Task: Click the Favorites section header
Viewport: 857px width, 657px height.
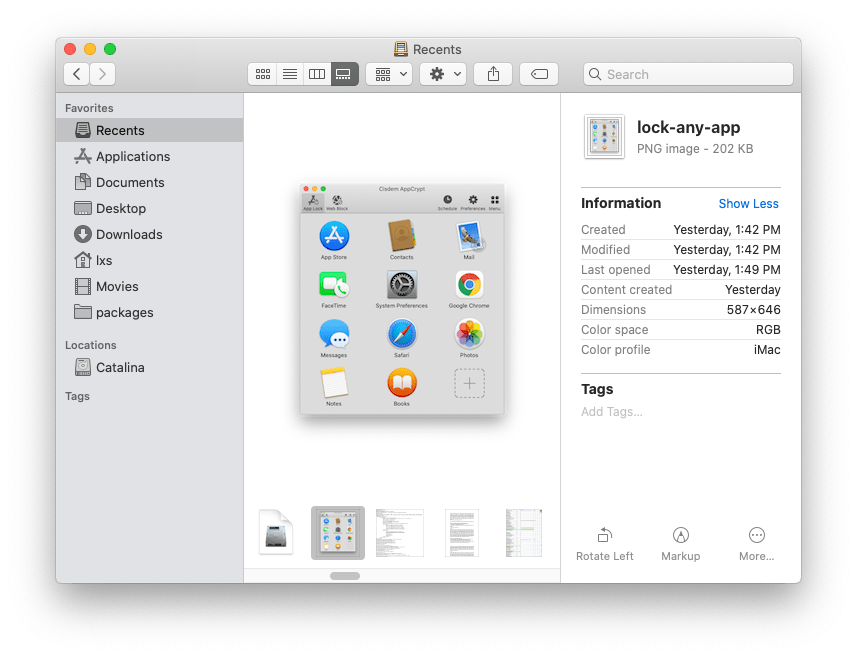Action: click(89, 108)
